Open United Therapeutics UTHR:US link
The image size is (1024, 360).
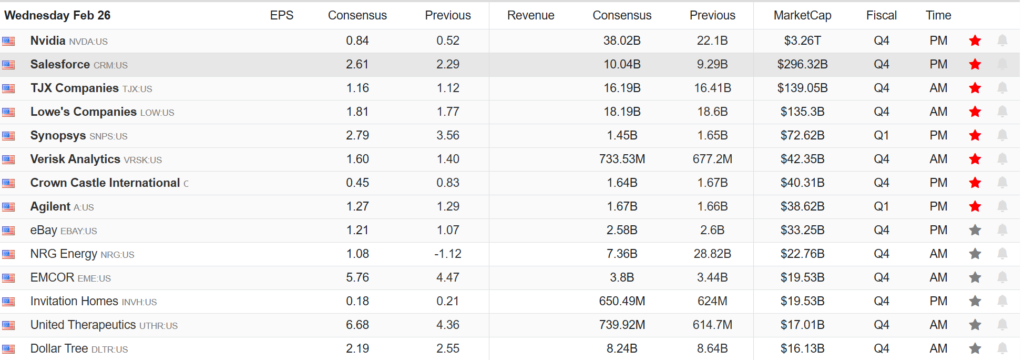104,325
